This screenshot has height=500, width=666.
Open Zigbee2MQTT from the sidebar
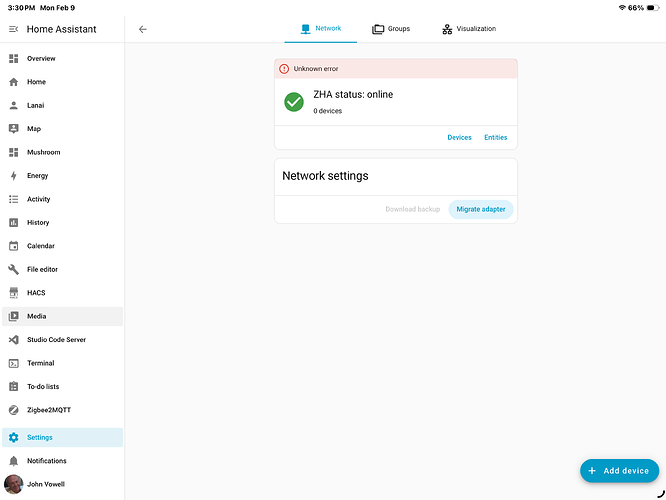[48, 410]
